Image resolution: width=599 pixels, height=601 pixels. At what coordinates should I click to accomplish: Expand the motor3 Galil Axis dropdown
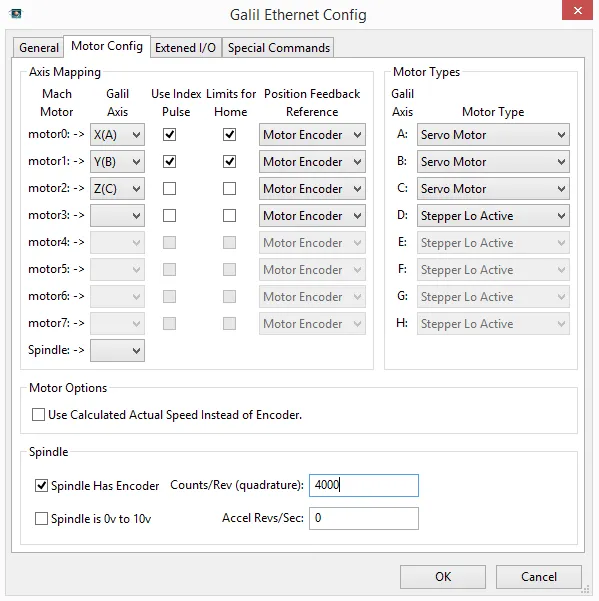(117, 215)
